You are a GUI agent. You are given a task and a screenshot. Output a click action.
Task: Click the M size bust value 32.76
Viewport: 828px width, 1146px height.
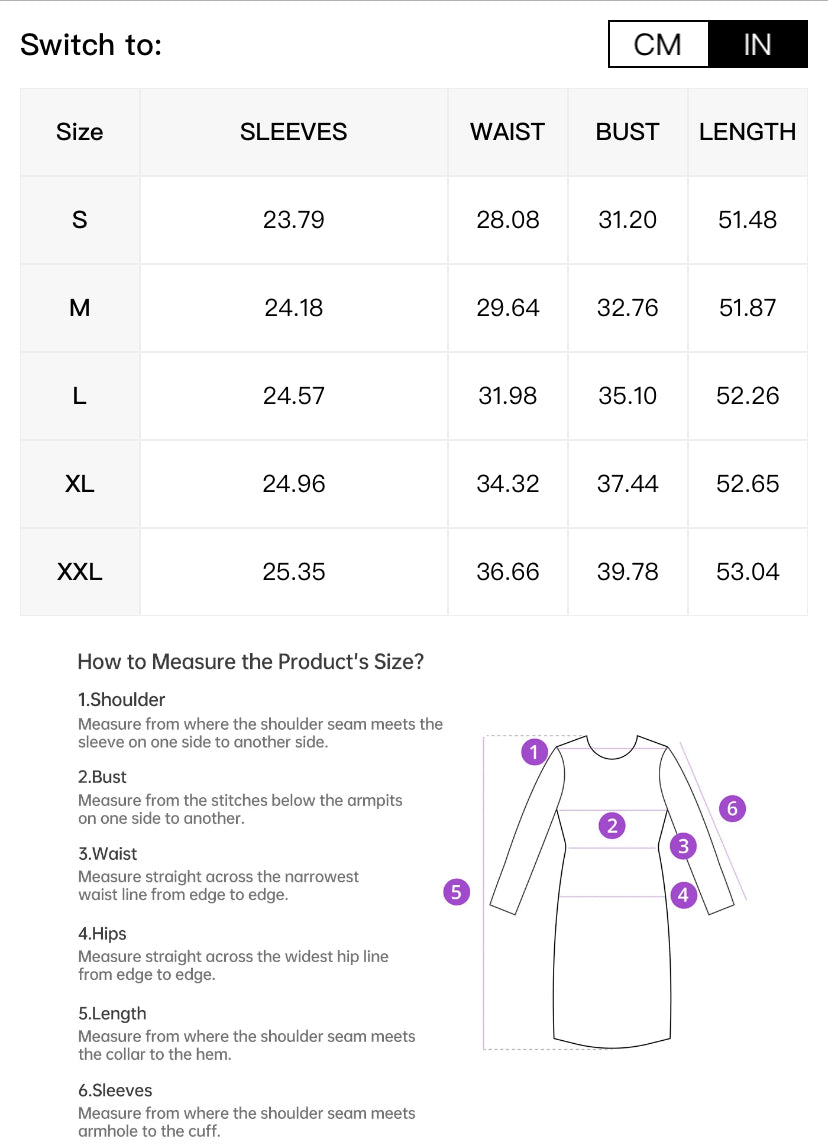pyautogui.click(x=628, y=308)
